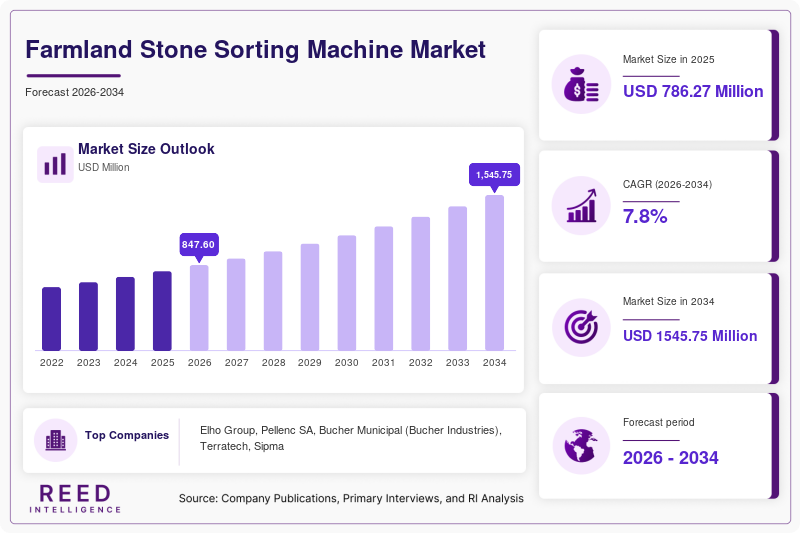
Task: Select the 2029 bar in chart
Action: pyautogui.click(x=310, y=297)
